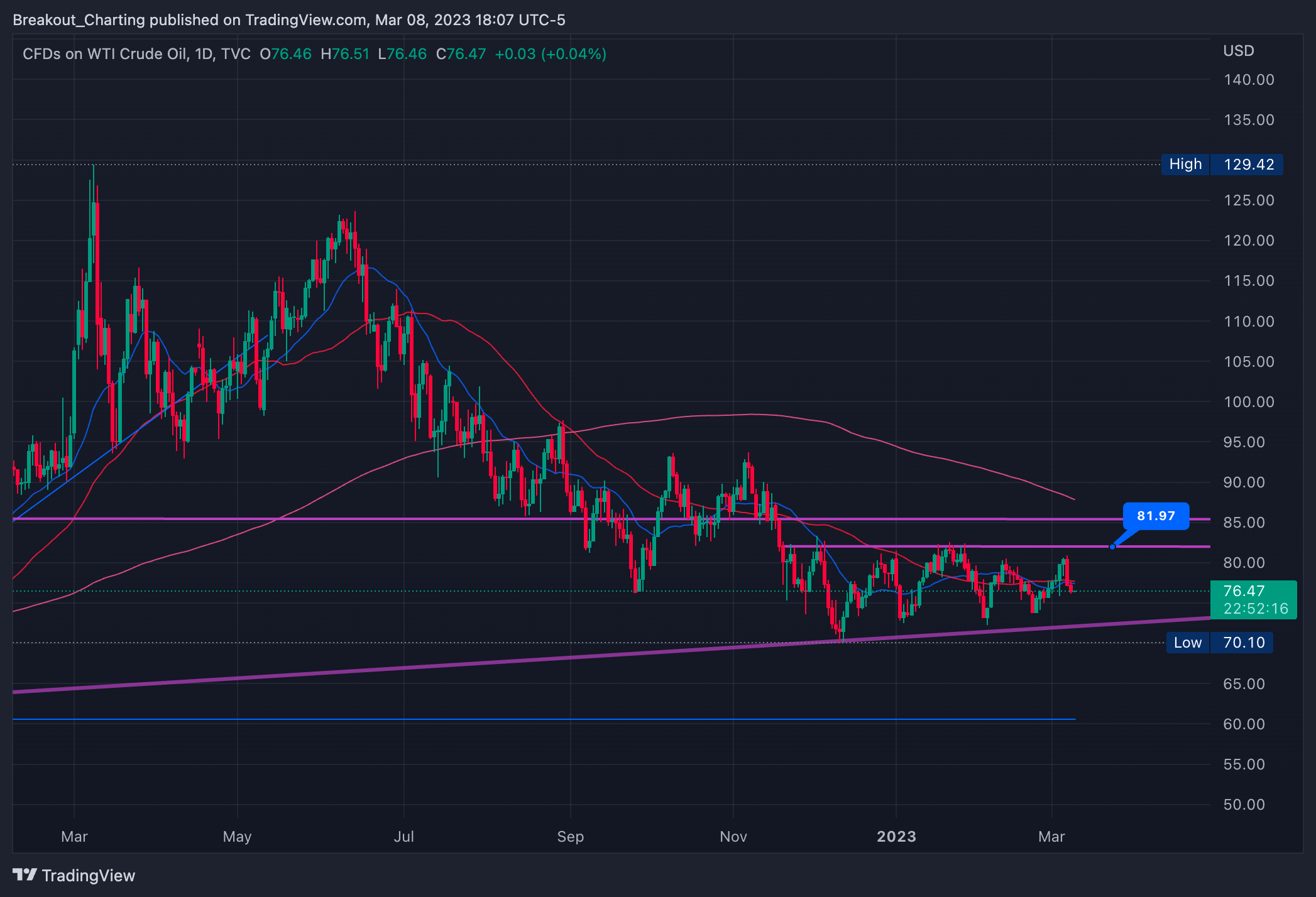Image resolution: width=1316 pixels, height=897 pixels.
Task: Click the TradingView logo icon
Action: click(x=25, y=874)
